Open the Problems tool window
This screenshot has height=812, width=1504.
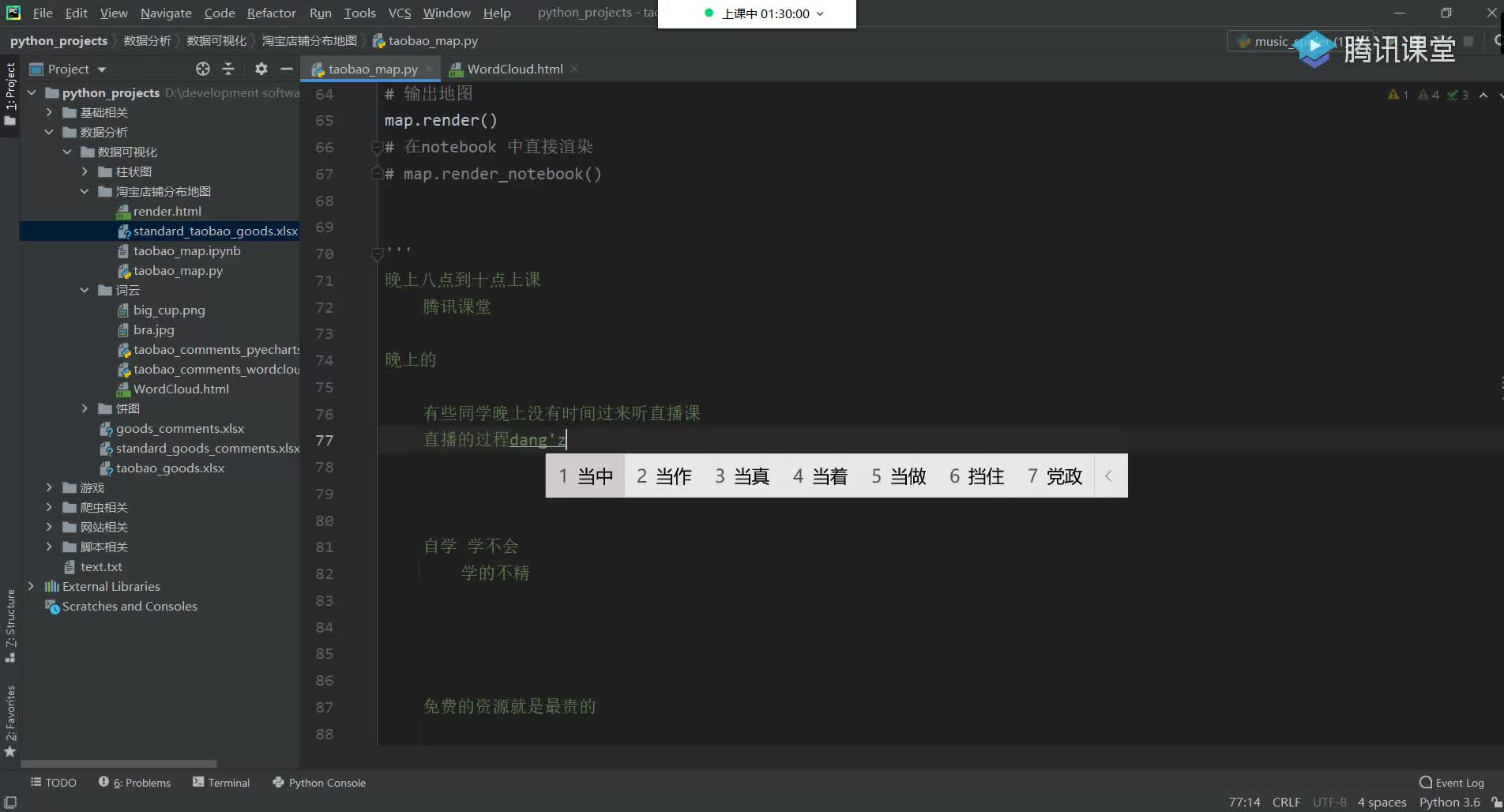(134, 783)
